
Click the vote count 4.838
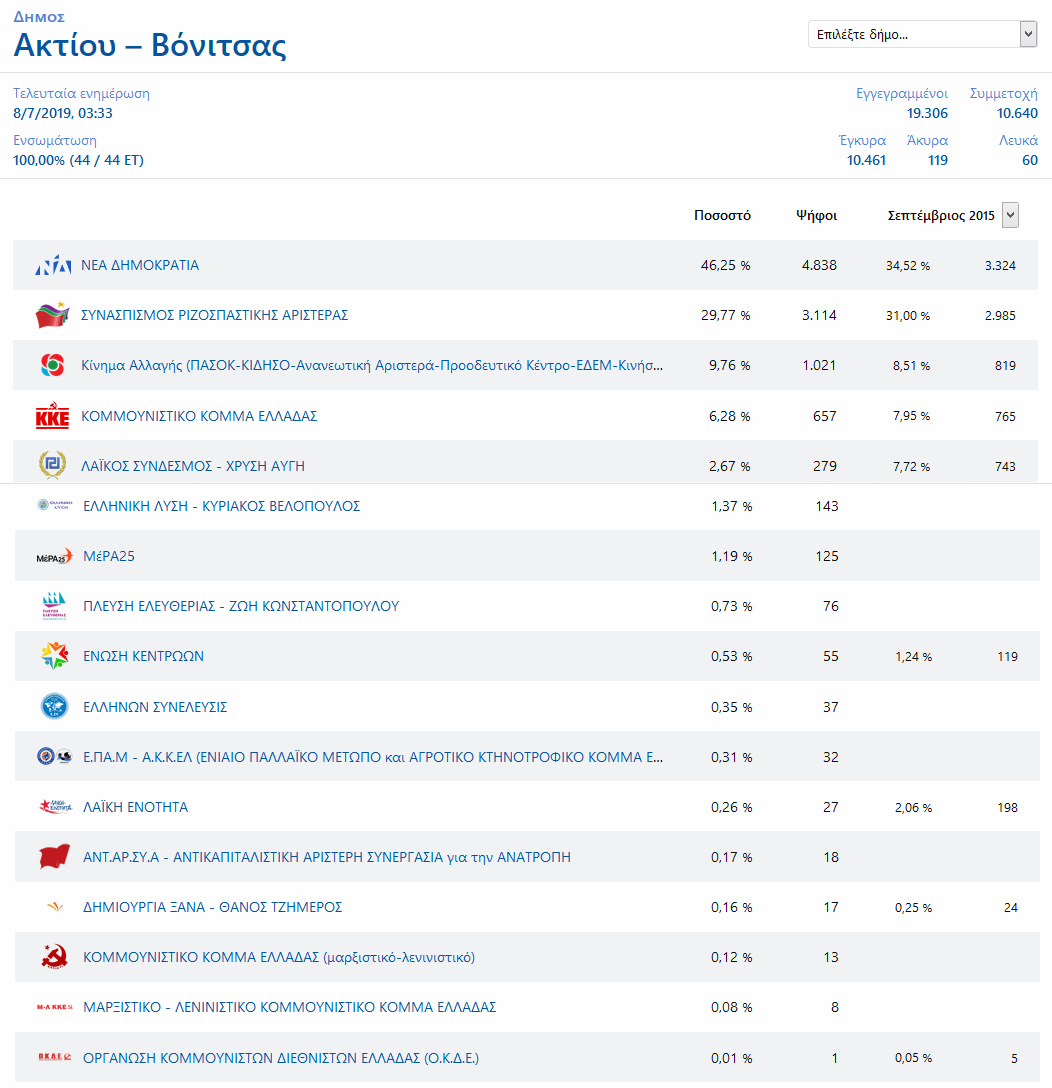[819, 265]
